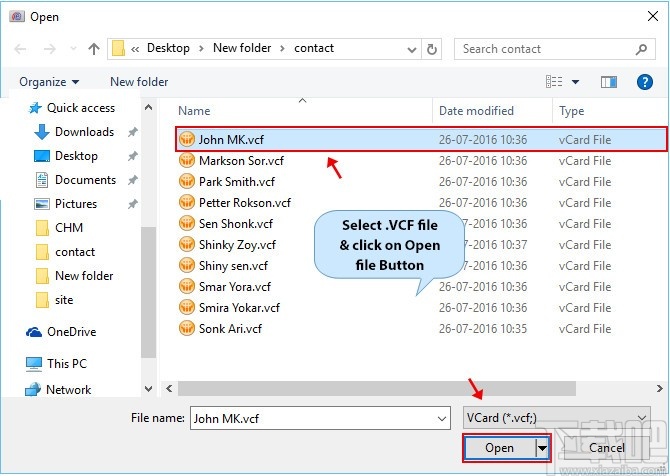The height and width of the screenshot is (476, 670).
Task: Open the CHM folder in sidebar
Action: 59,228
